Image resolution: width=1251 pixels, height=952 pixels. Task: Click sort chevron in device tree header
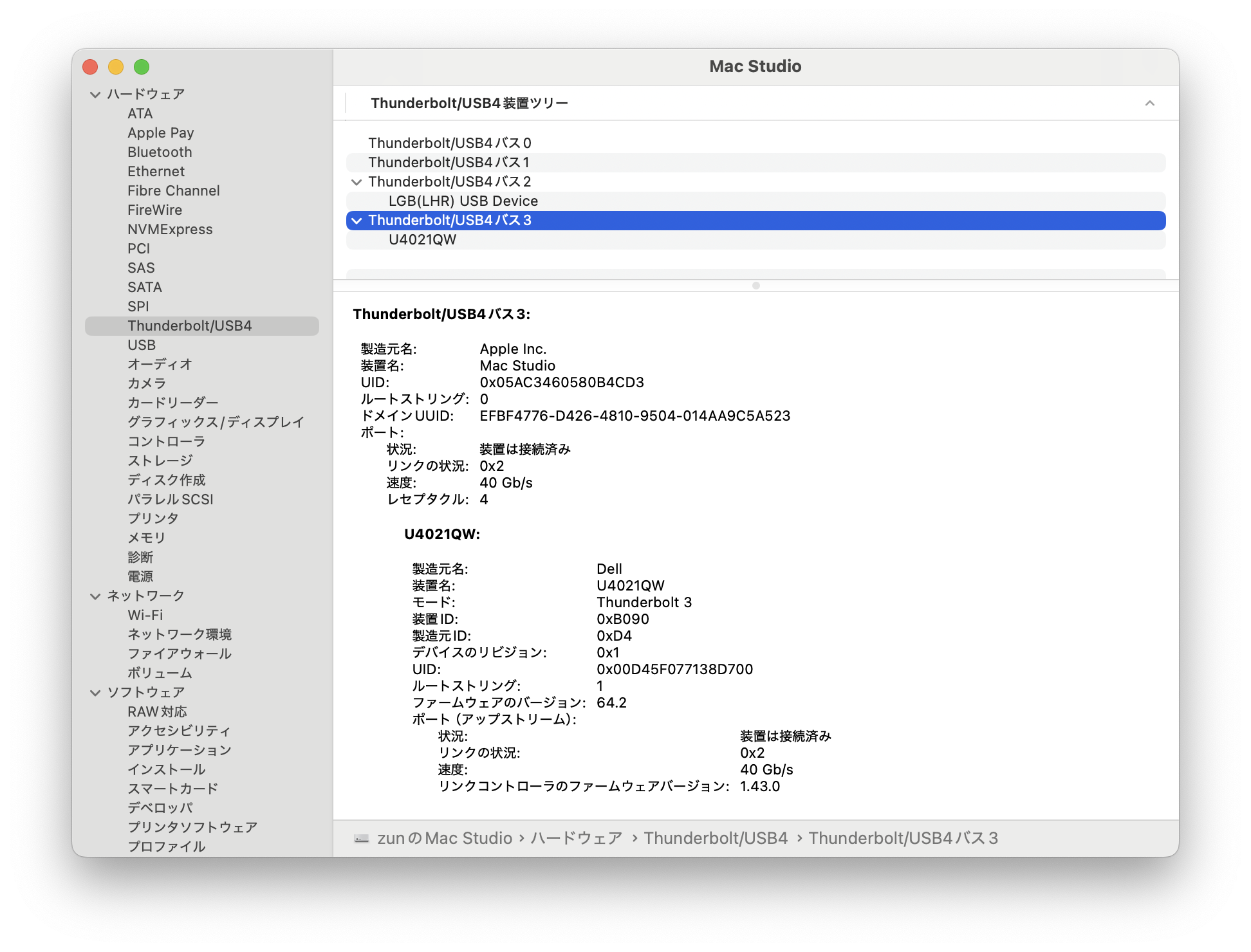tap(1149, 104)
